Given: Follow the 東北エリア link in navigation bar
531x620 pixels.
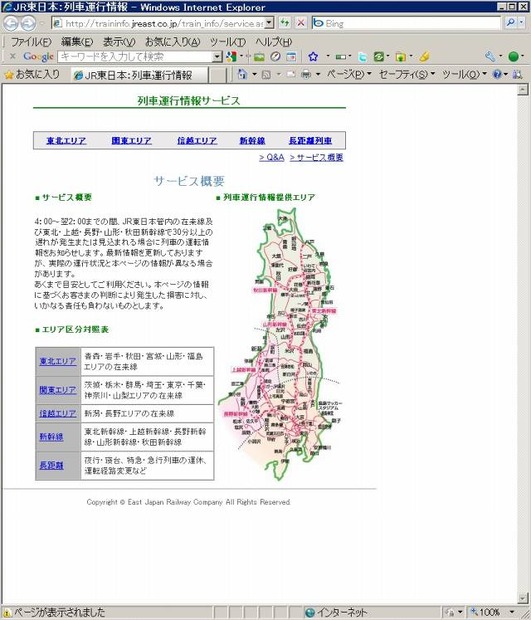Looking at the screenshot, I should (66, 141).
